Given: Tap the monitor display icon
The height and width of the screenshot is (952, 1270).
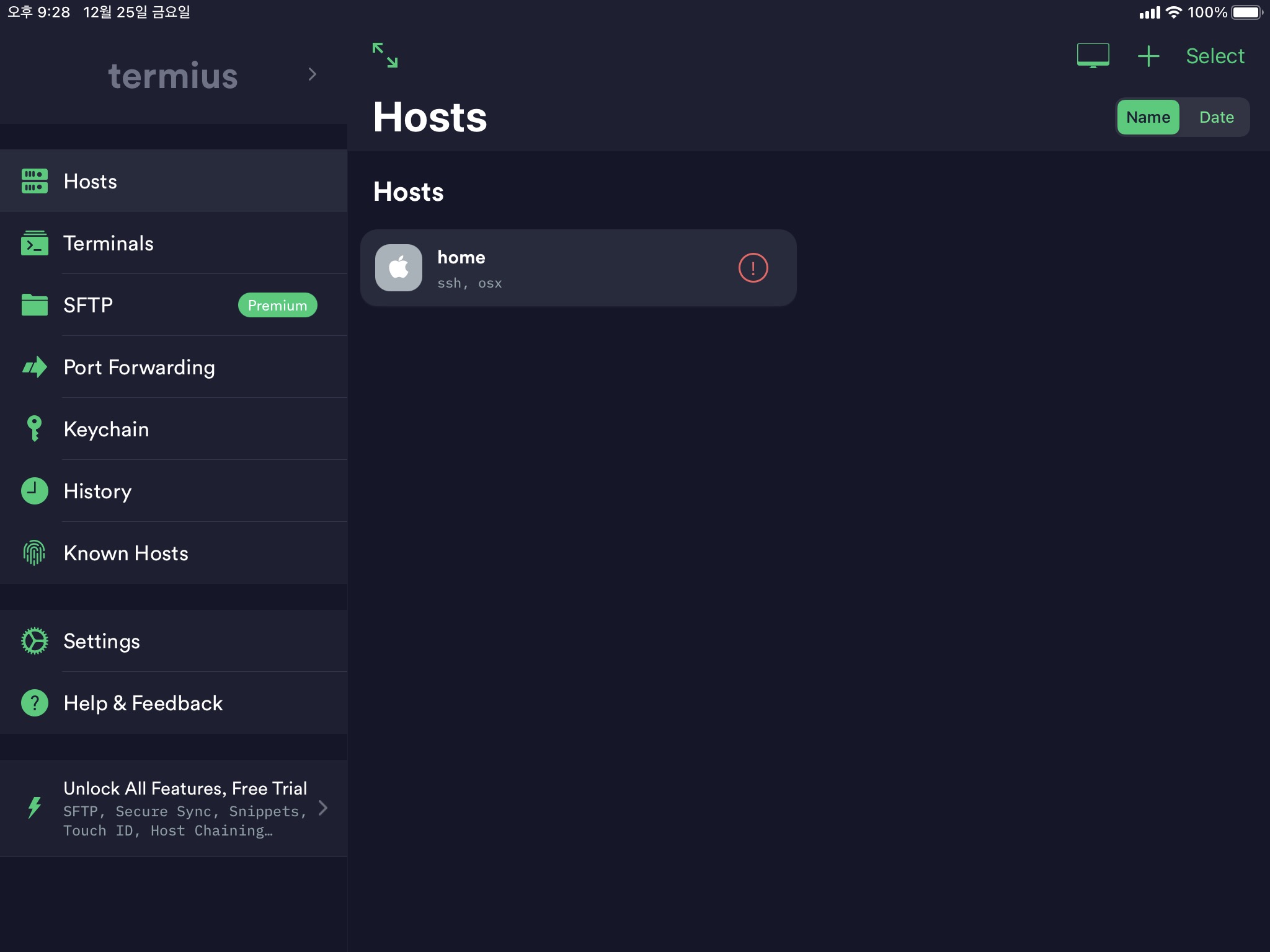Looking at the screenshot, I should [1093, 56].
